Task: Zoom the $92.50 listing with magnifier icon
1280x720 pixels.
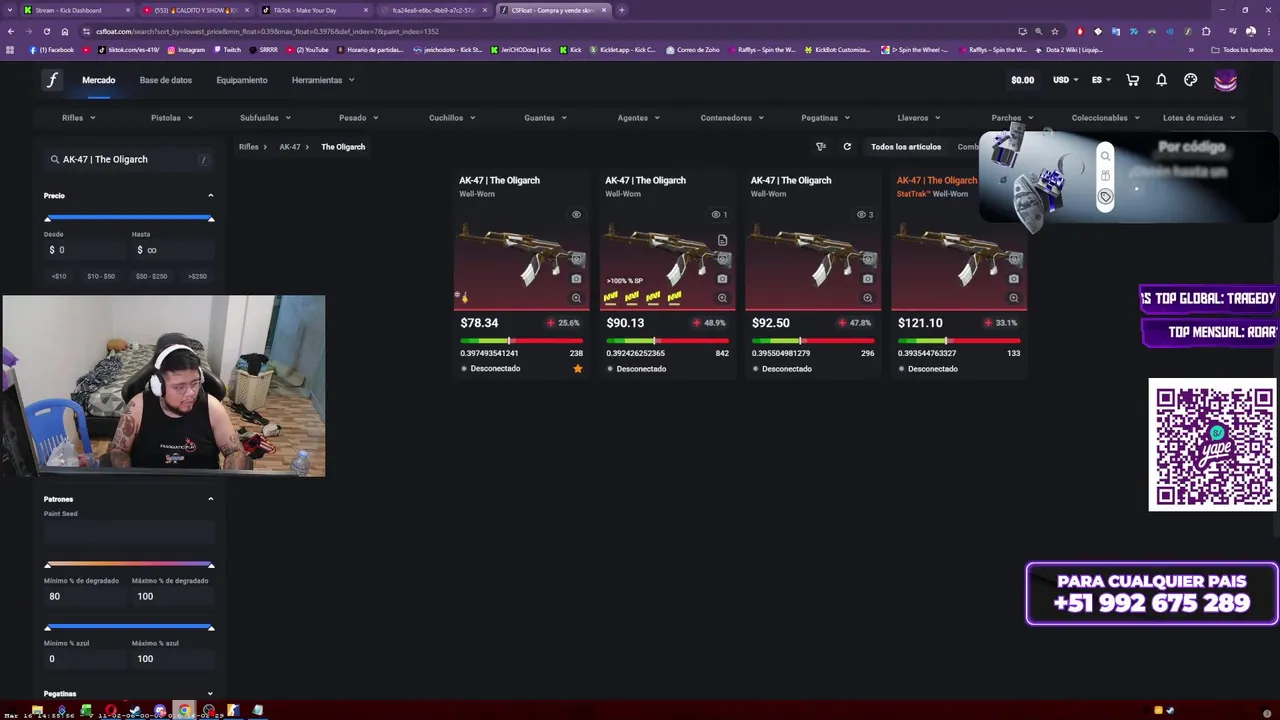Action: point(867,298)
